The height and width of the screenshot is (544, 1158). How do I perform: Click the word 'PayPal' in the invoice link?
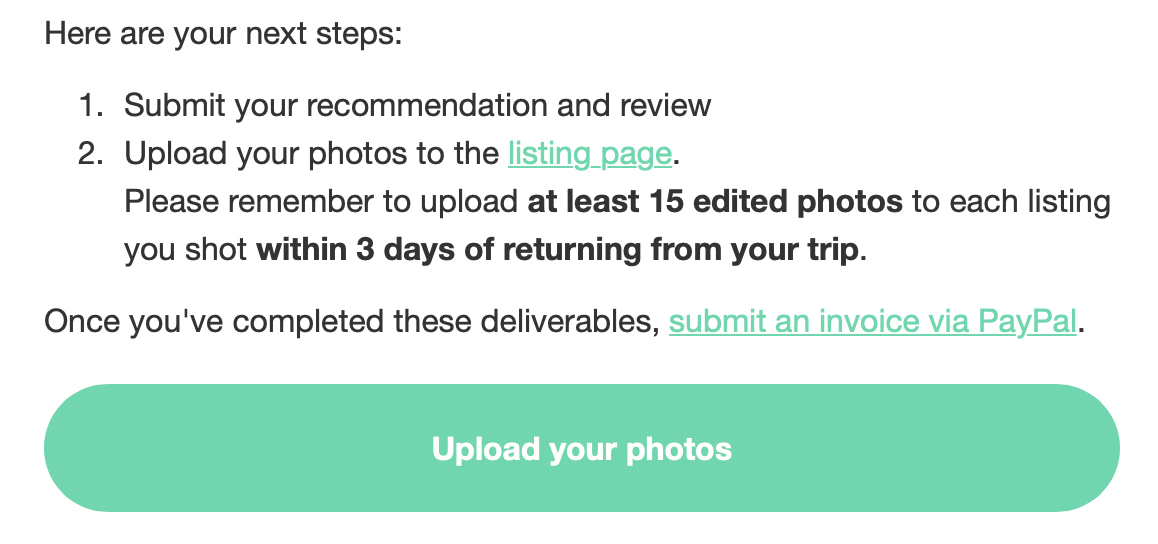(1027, 322)
